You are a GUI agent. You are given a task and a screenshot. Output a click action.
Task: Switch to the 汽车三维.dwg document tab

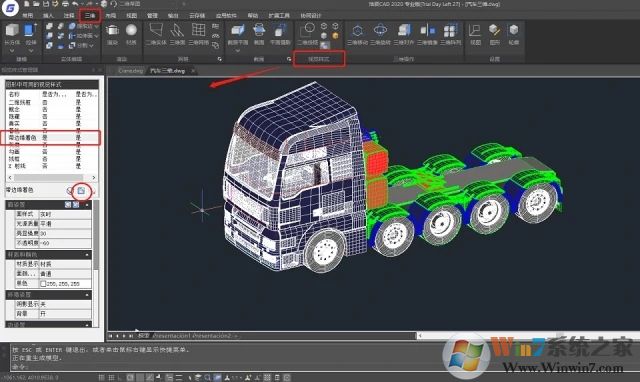(x=168, y=71)
